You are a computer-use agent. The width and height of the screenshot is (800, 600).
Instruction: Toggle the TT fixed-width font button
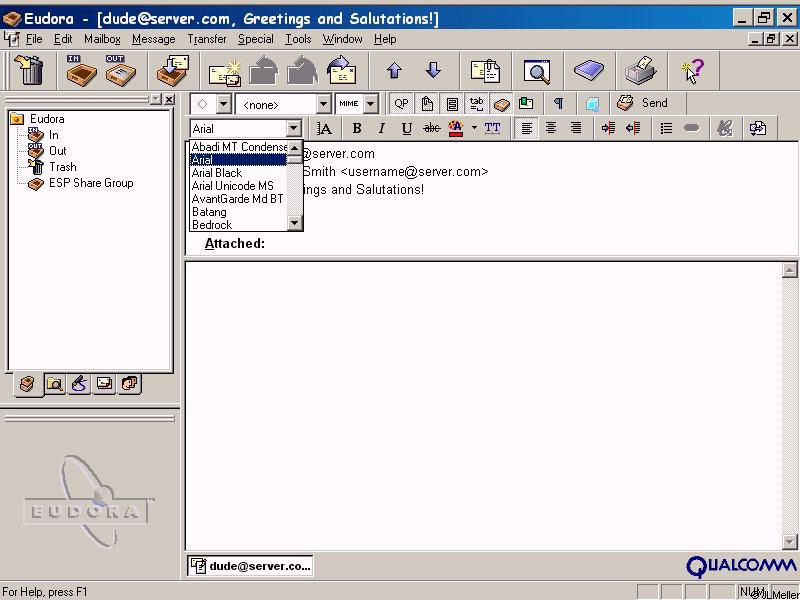click(x=492, y=128)
